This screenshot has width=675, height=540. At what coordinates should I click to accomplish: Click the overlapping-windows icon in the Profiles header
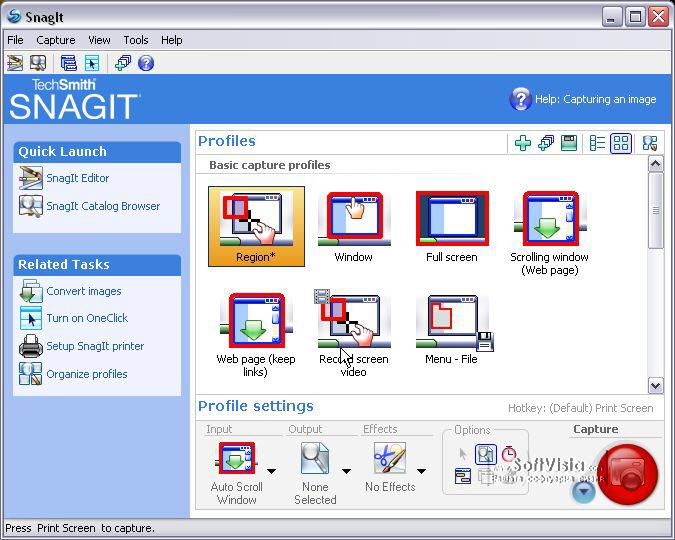pyautogui.click(x=546, y=143)
